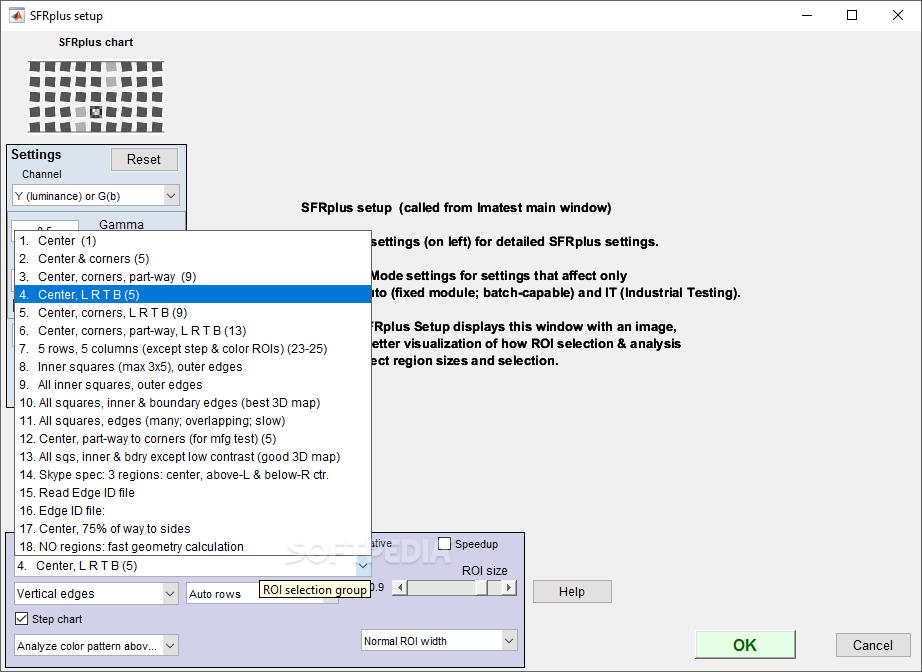
Task: Select 18. NO regions: fast geometry calculation
Action: (x=193, y=547)
